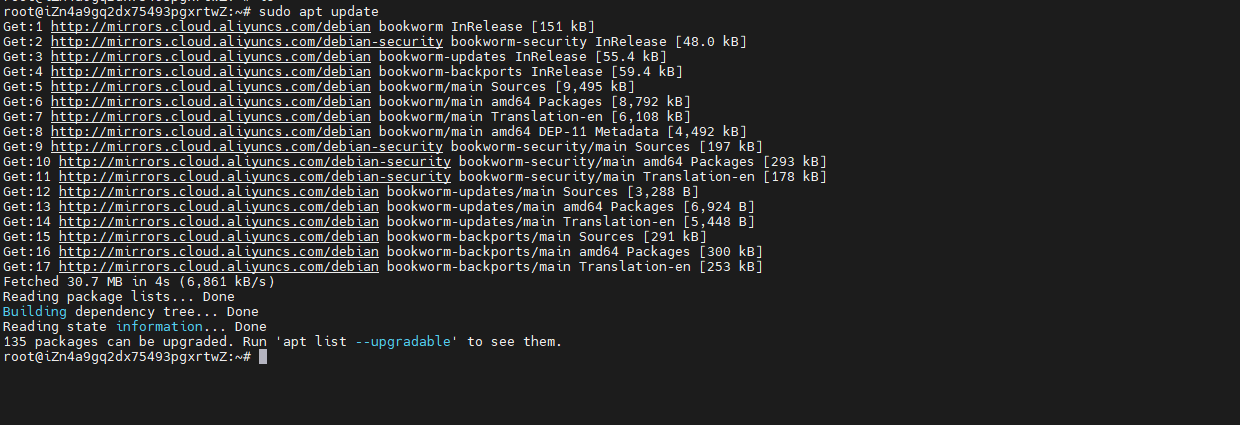
Task: Follow the debian-security URL on the Get:11 line
Action: pos(254,176)
